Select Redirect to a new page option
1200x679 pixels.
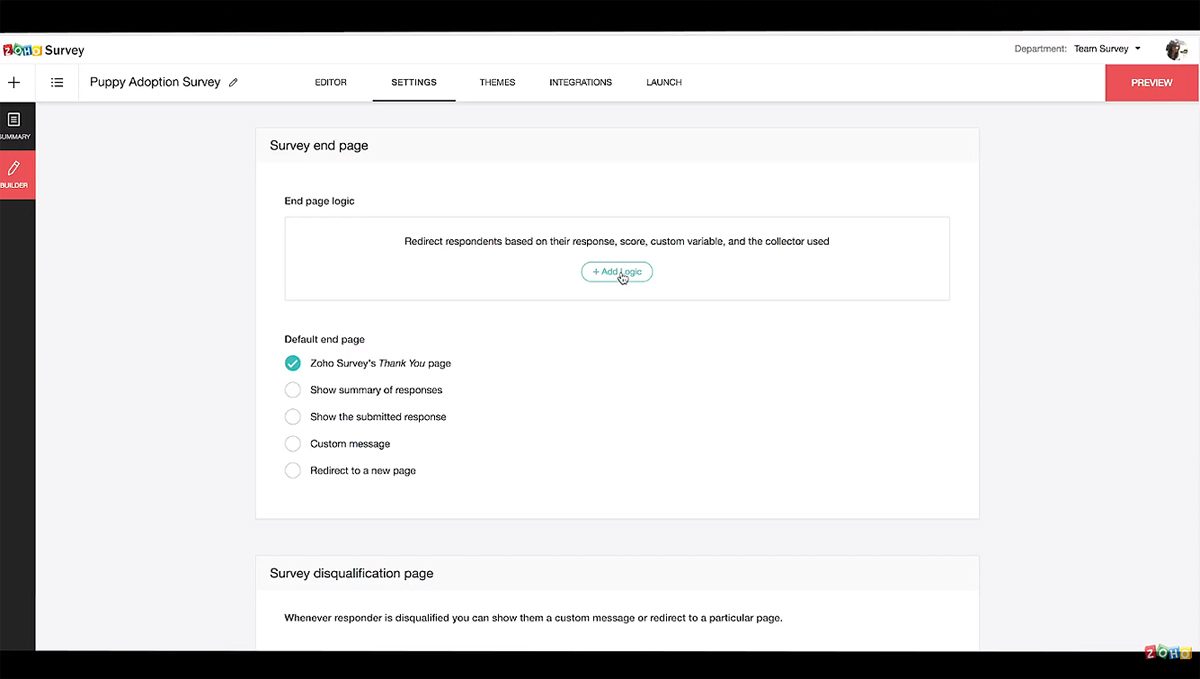292,470
